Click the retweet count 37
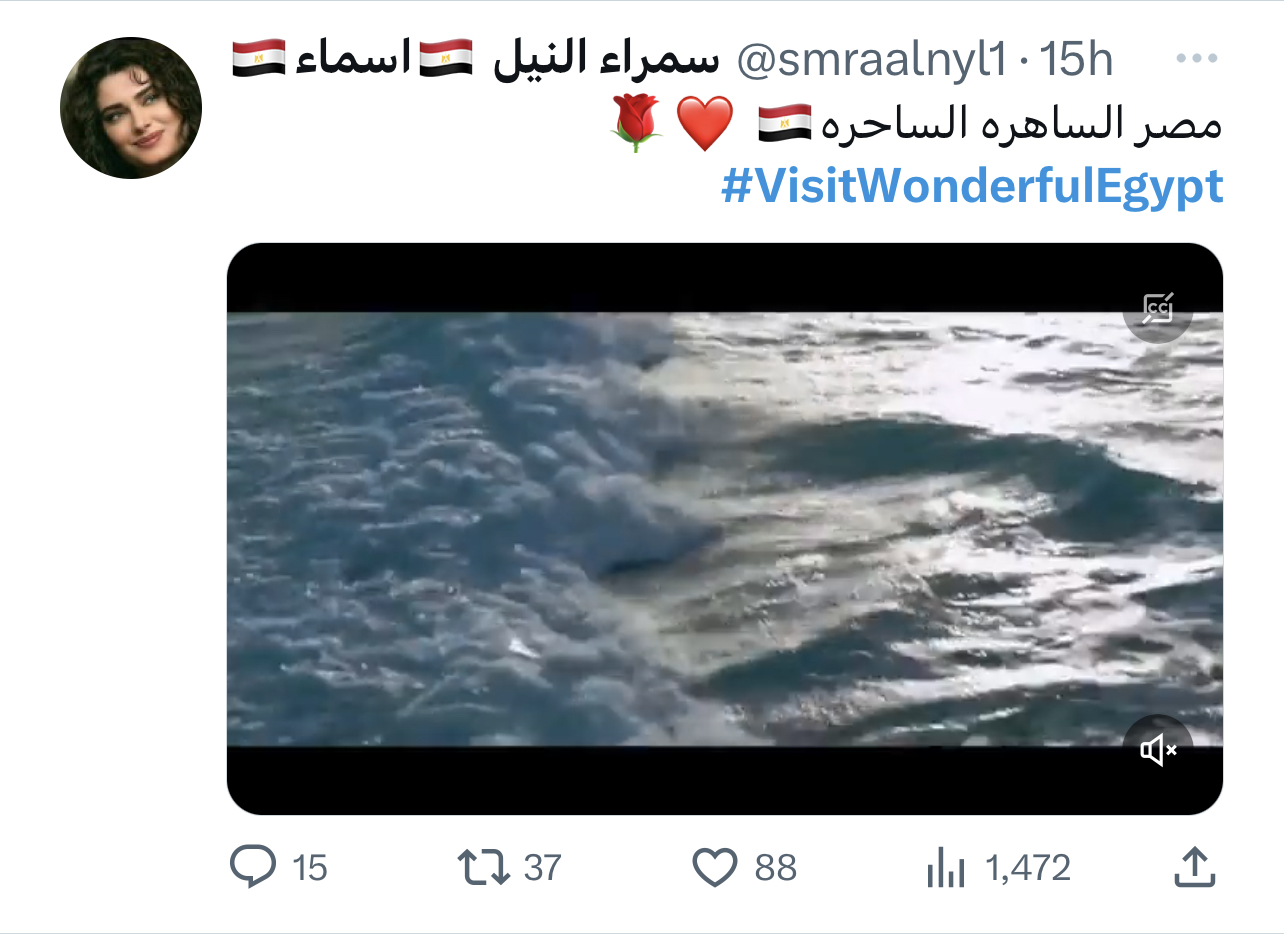This screenshot has width=1284, height=934. 542,868
